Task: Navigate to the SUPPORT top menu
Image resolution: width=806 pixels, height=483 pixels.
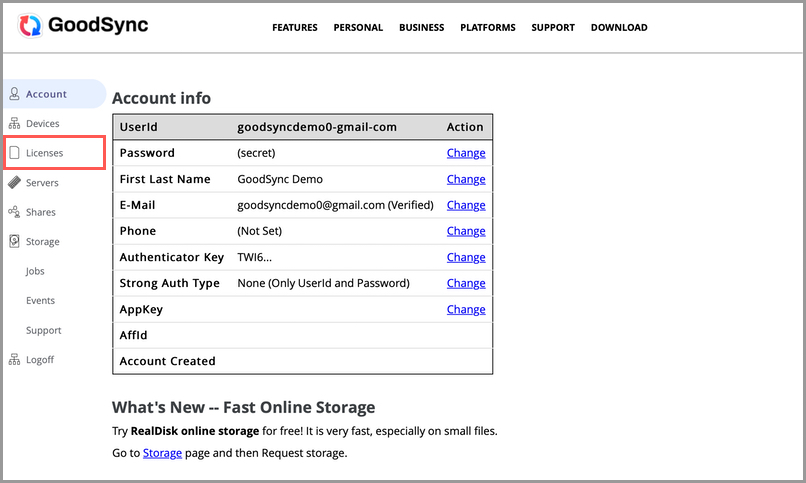Action: pyautogui.click(x=553, y=28)
